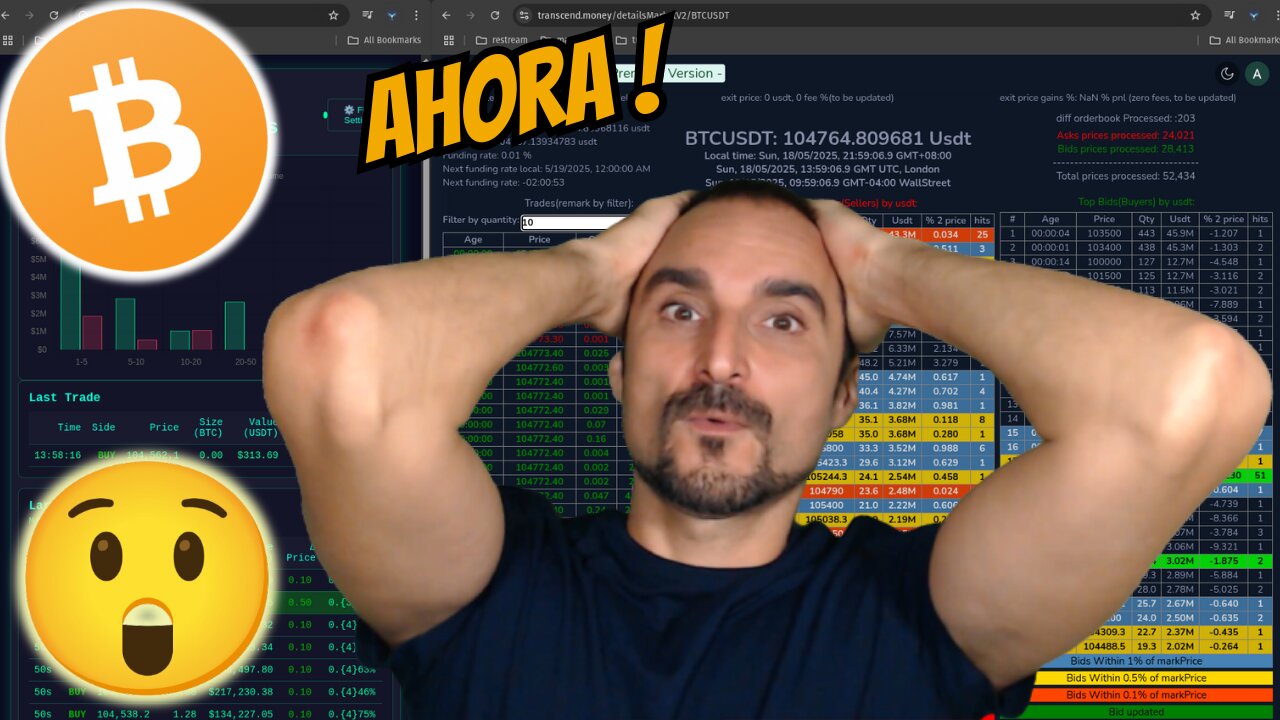Open apps grid in left browser bookmarks bar
1280x720 pixels.
(x=8, y=40)
